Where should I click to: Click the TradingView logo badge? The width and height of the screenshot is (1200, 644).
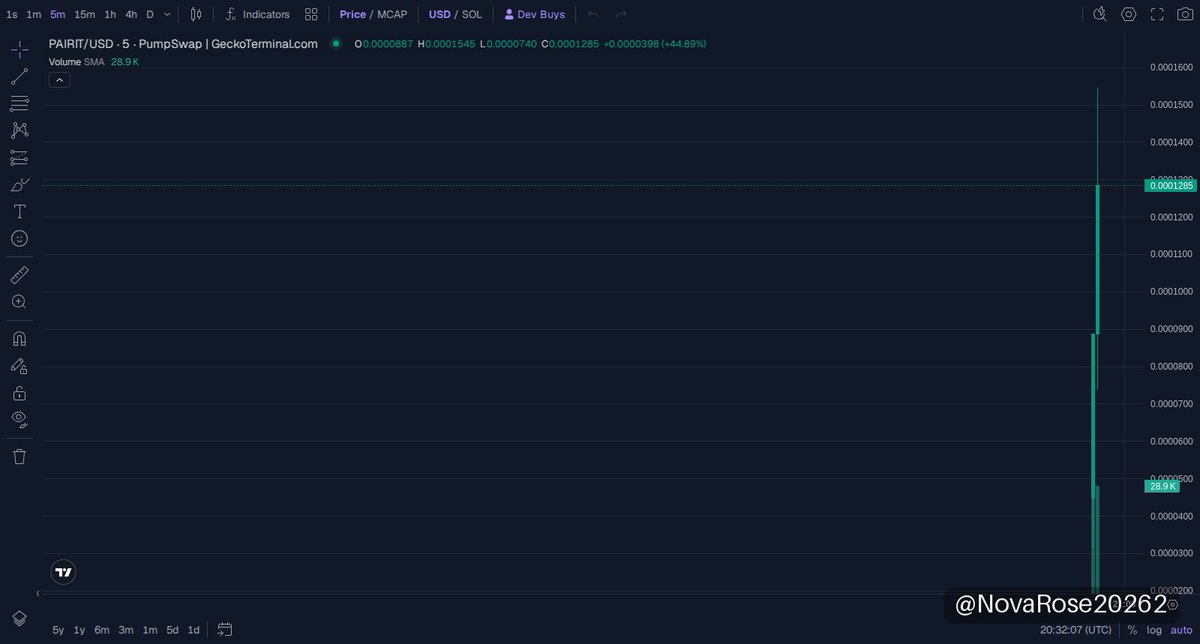click(63, 572)
